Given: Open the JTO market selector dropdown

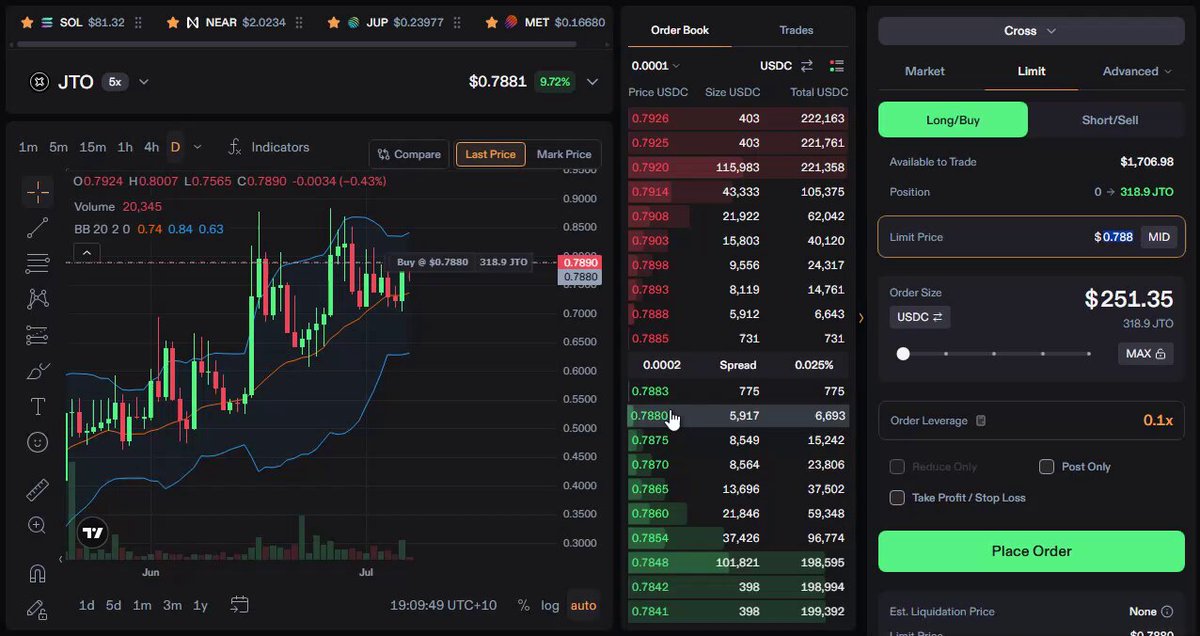Looking at the screenshot, I should click(143, 82).
